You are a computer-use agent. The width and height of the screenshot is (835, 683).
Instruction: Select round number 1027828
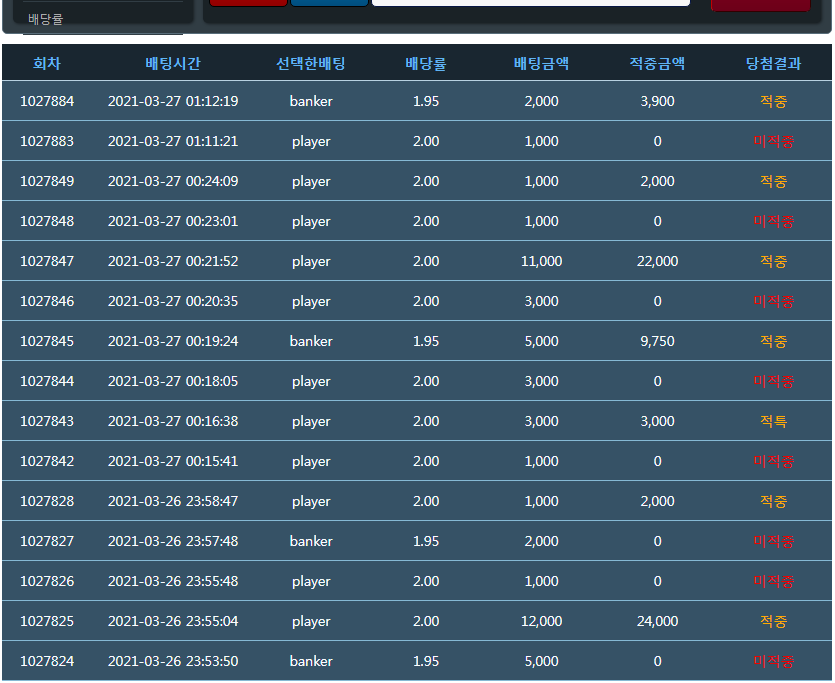[x=47, y=501]
